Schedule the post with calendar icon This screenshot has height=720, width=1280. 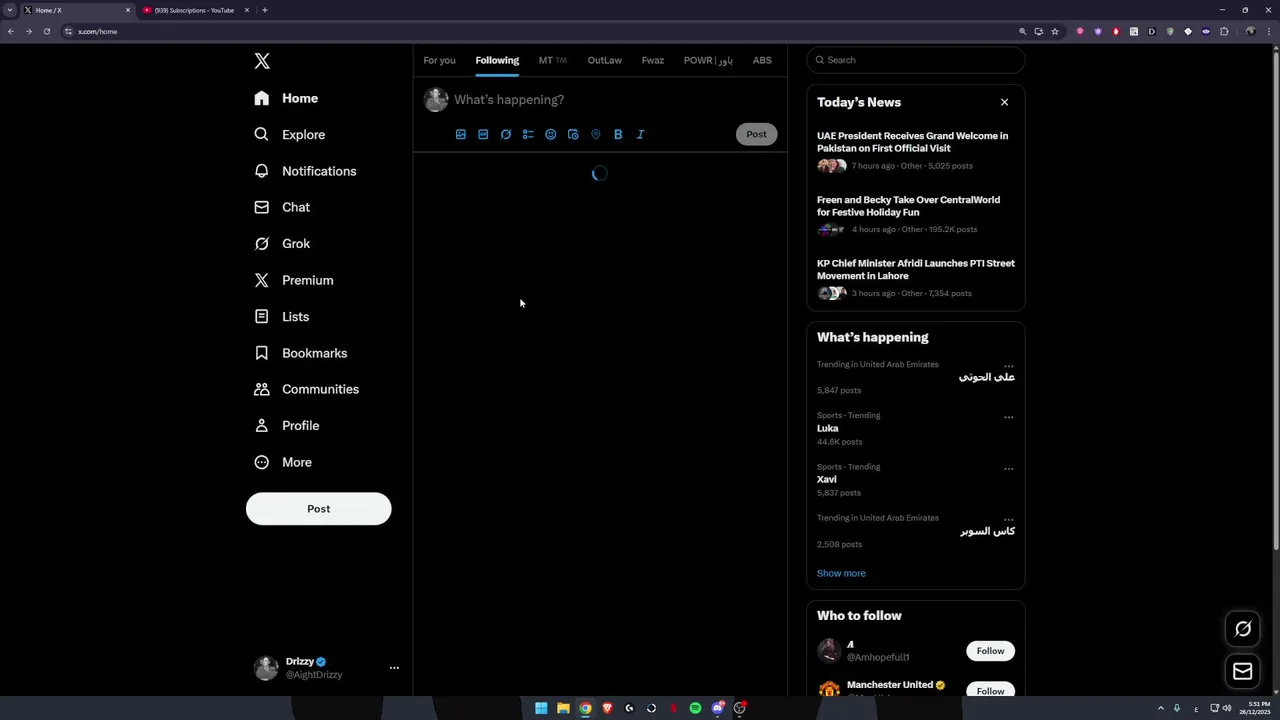click(573, 134)
